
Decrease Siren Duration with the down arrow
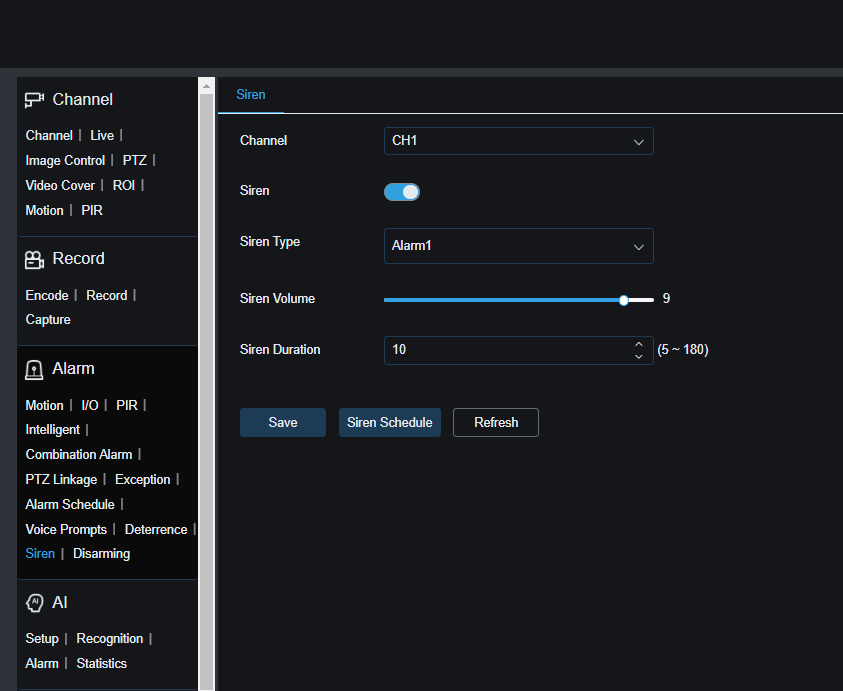pos(639,357)
